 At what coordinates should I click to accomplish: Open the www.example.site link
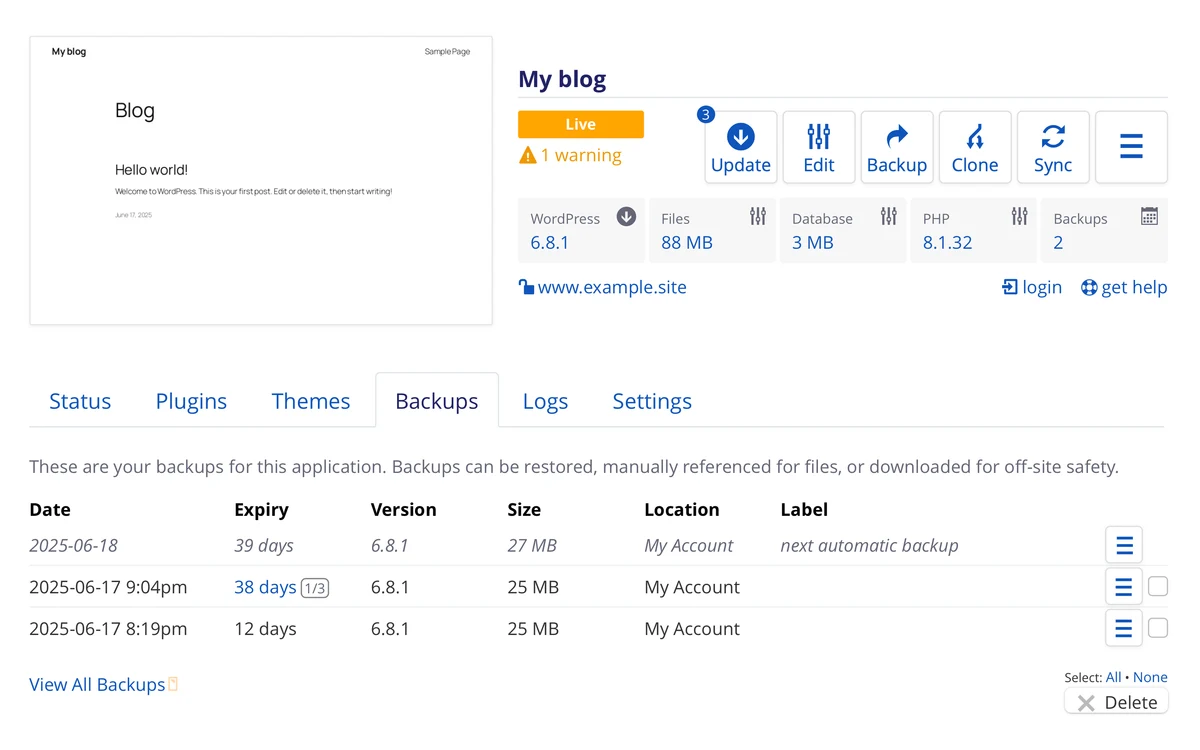point(612,287)
